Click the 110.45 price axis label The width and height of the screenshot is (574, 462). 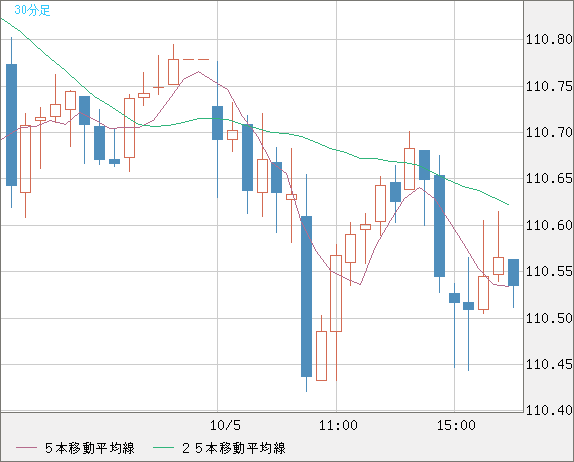point(549,364)
